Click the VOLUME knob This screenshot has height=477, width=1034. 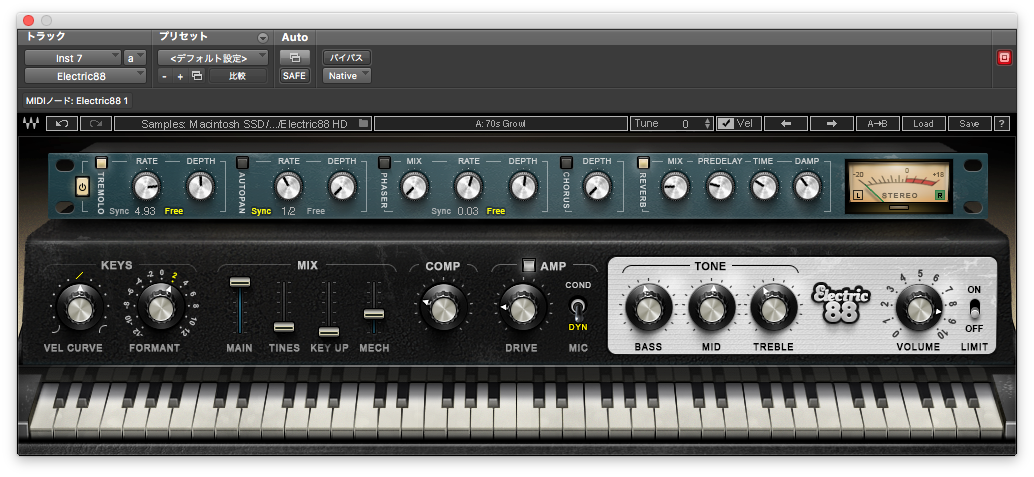919,308
